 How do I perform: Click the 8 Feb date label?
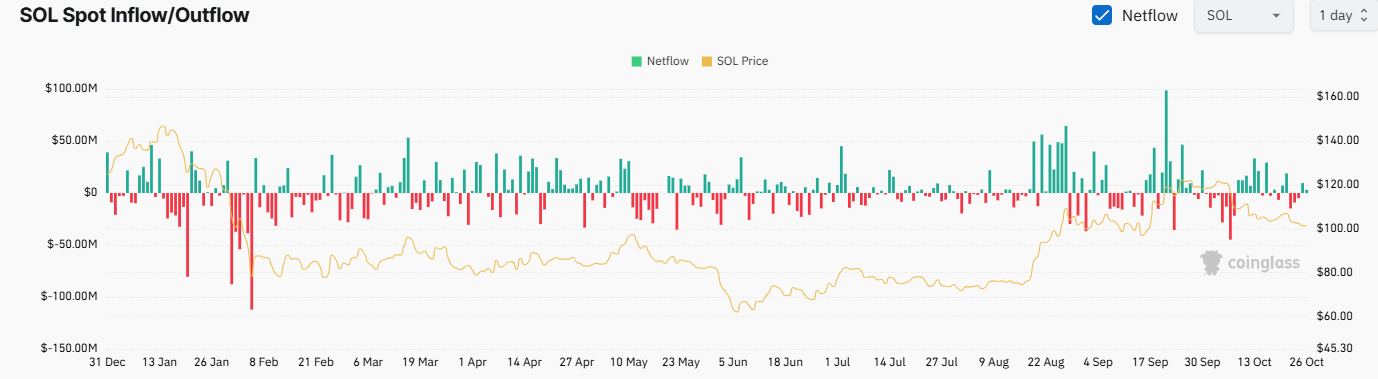pos(263,362)
